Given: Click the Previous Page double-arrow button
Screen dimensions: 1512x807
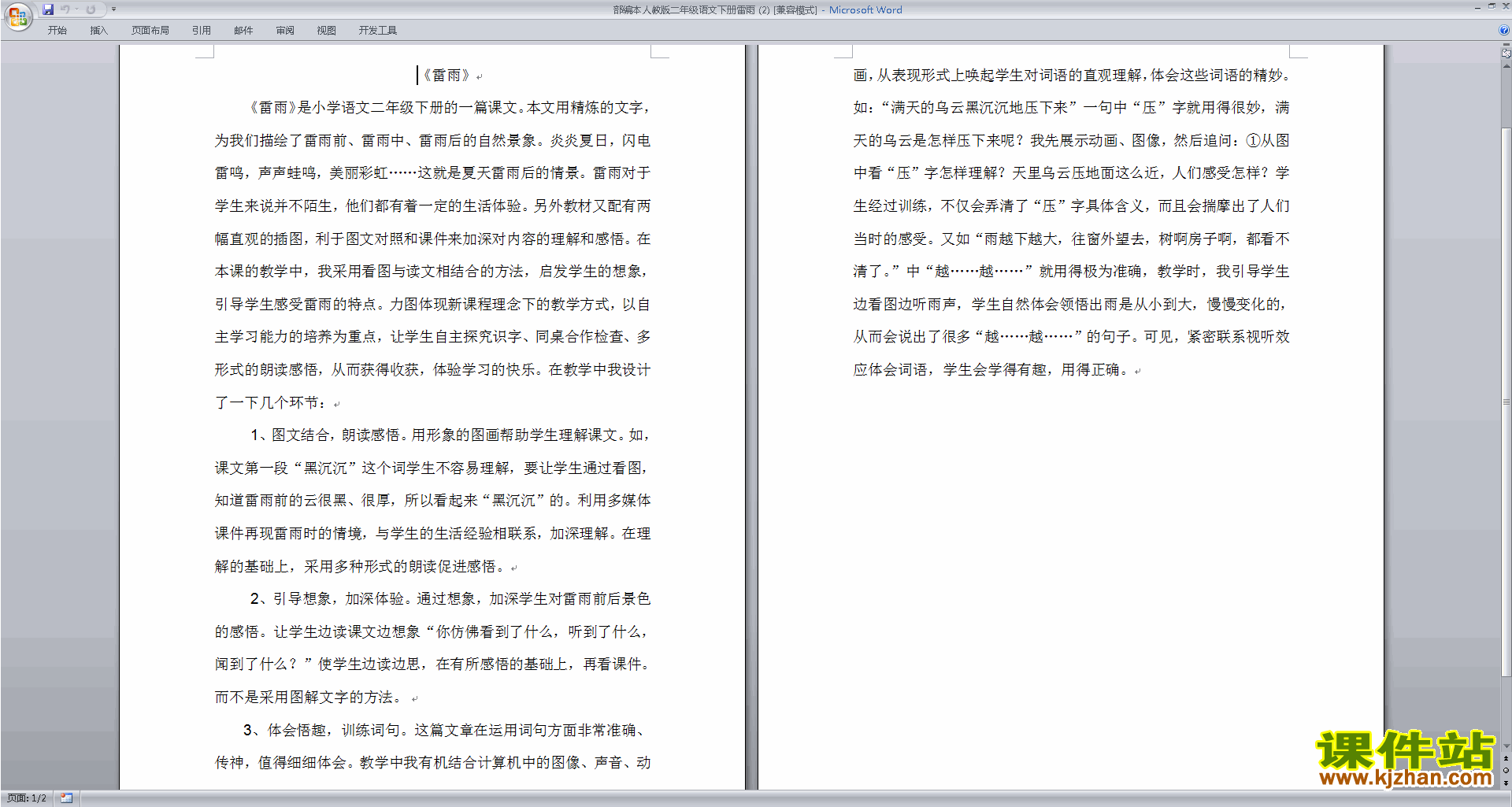Looking at the screenshot, I should click(1506, 759).
